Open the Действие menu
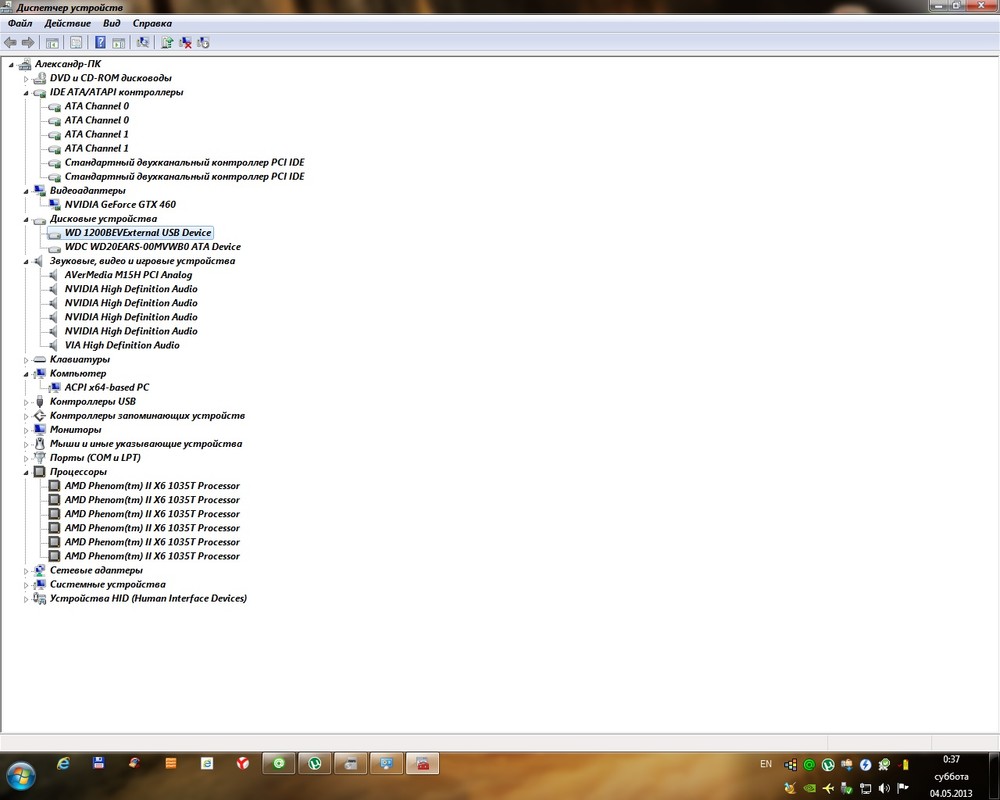 (x=68, y=24)
